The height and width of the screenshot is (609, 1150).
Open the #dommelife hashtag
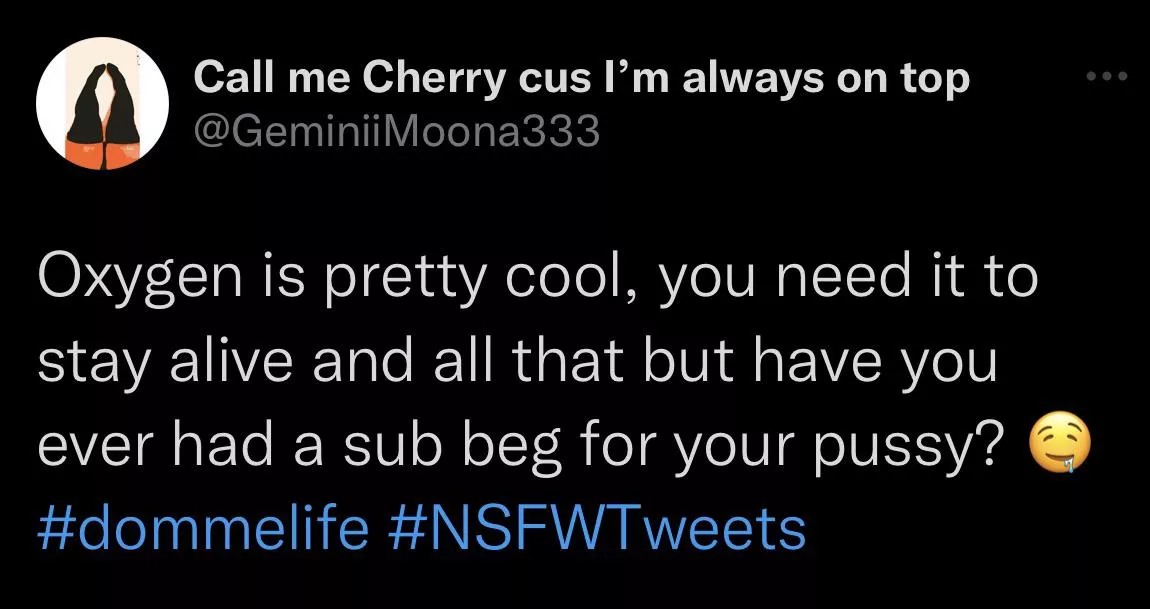tap(203, 527)
